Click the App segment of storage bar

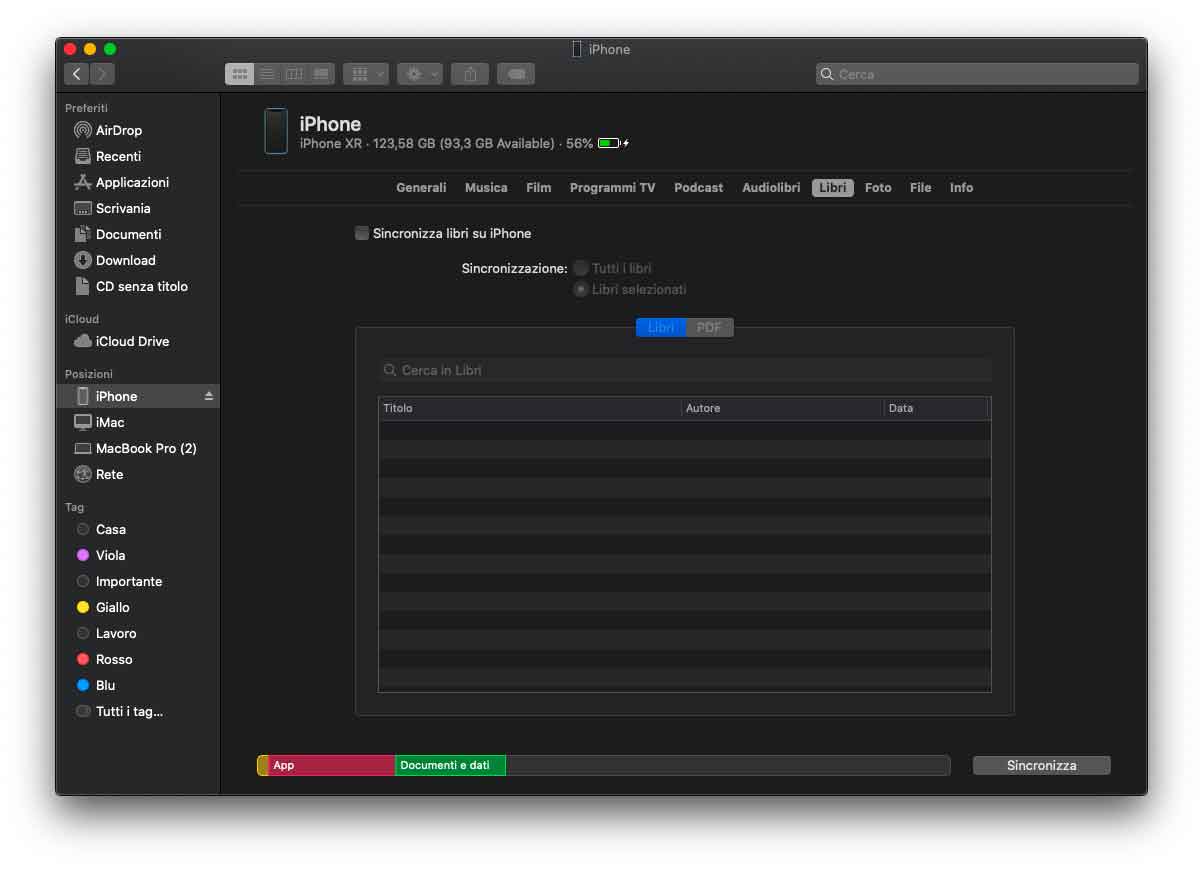click(x=331, y=765)
